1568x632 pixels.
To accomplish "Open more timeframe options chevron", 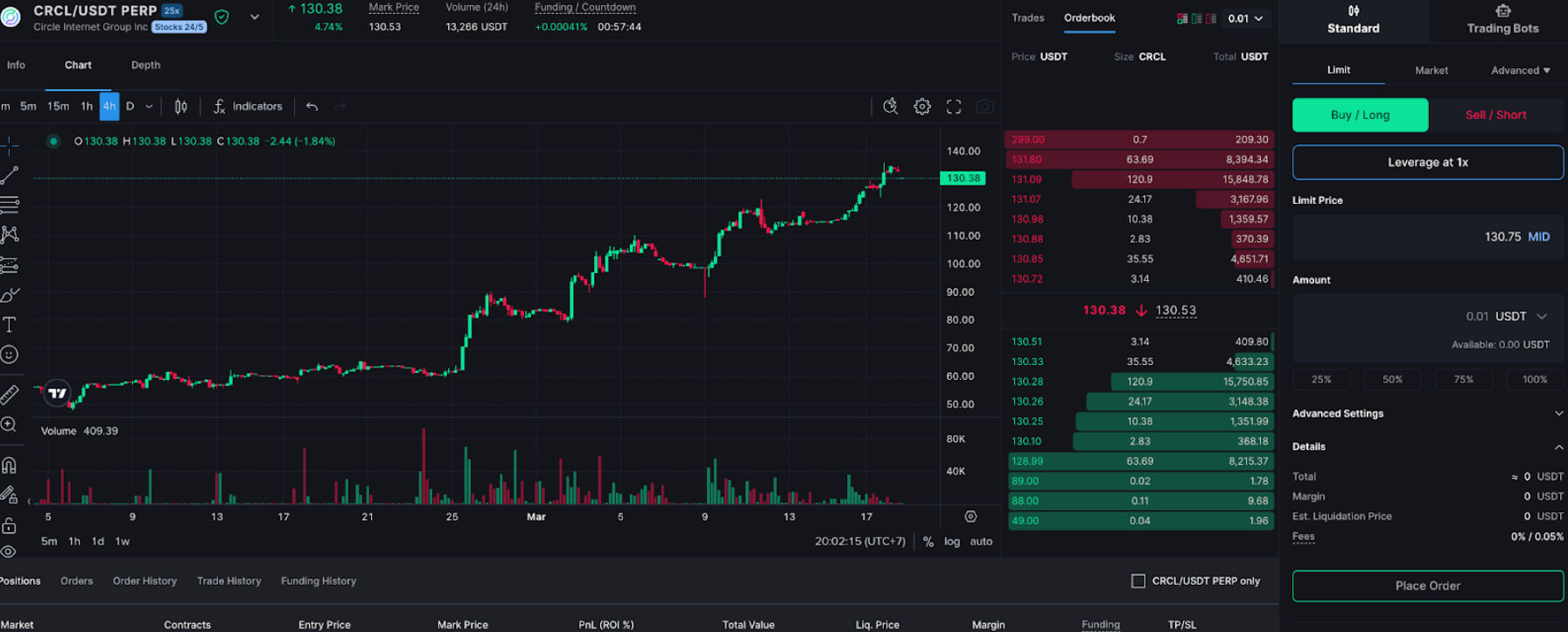I will pos(149,106).
